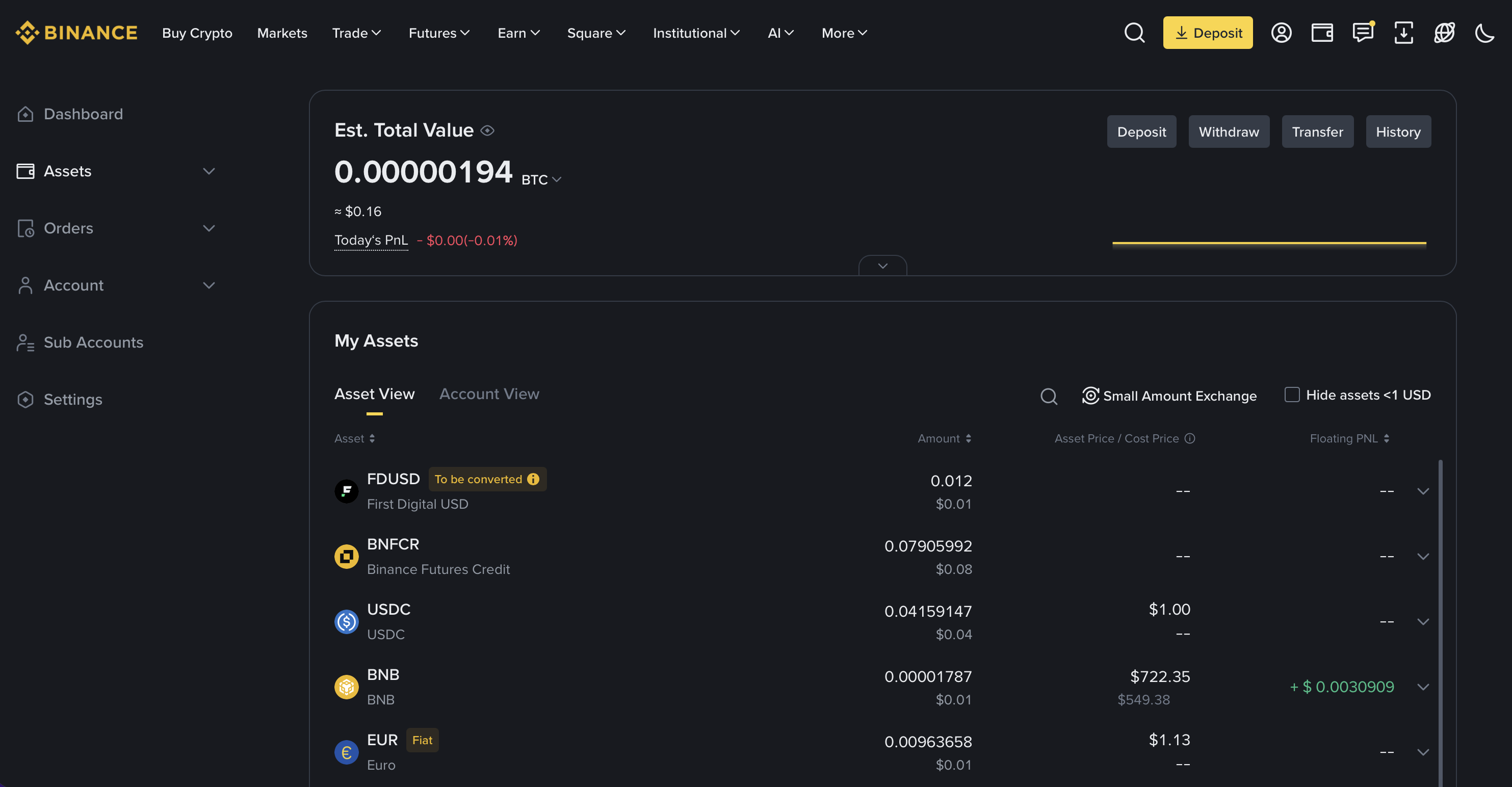Expand the total value panel chevron
This screenshot has height=787, width=1512.
882,266
